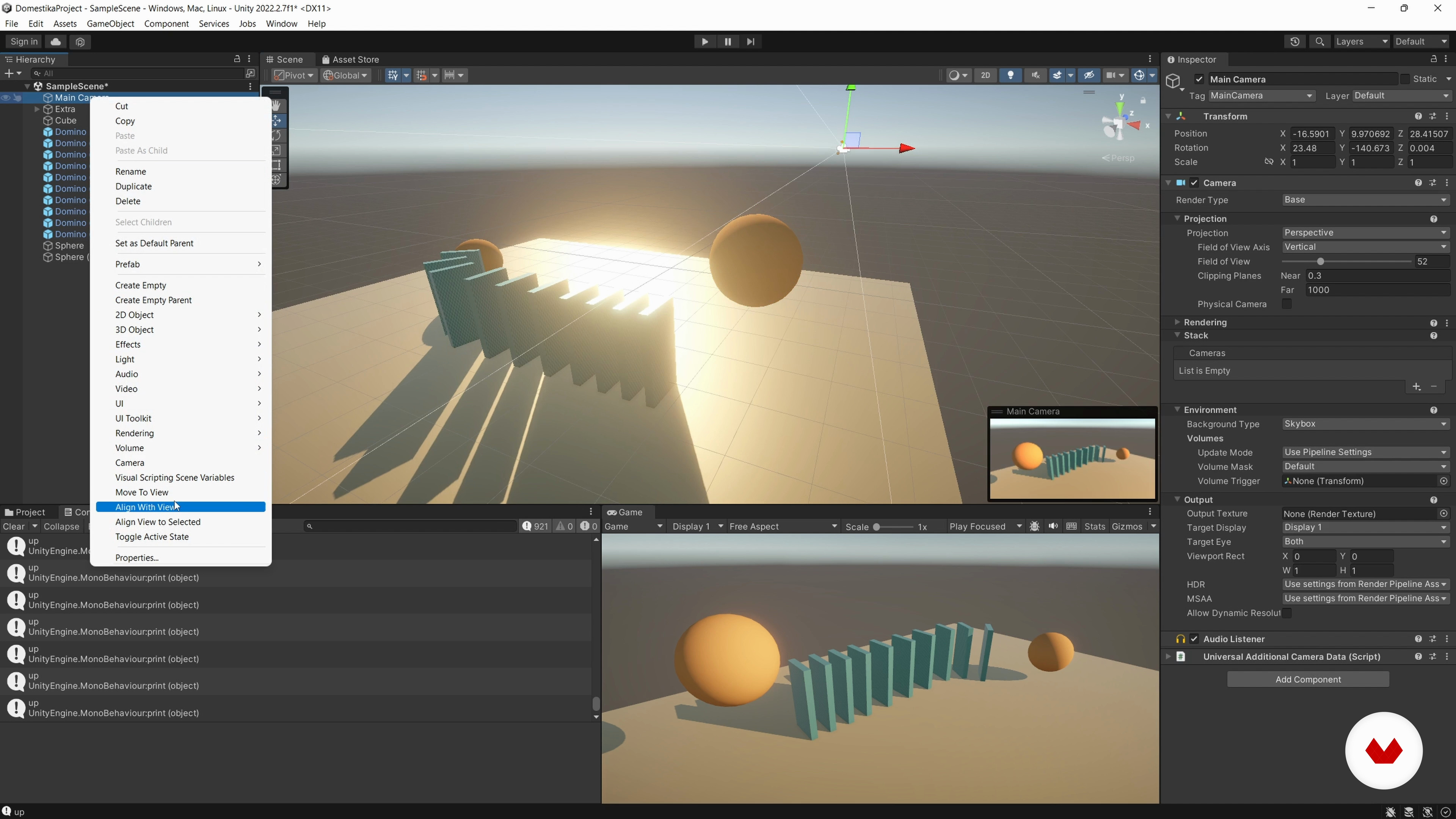Enable Physical Camera checkbox
This screenshot has width=1456, height=819.
click(1287, 304)
